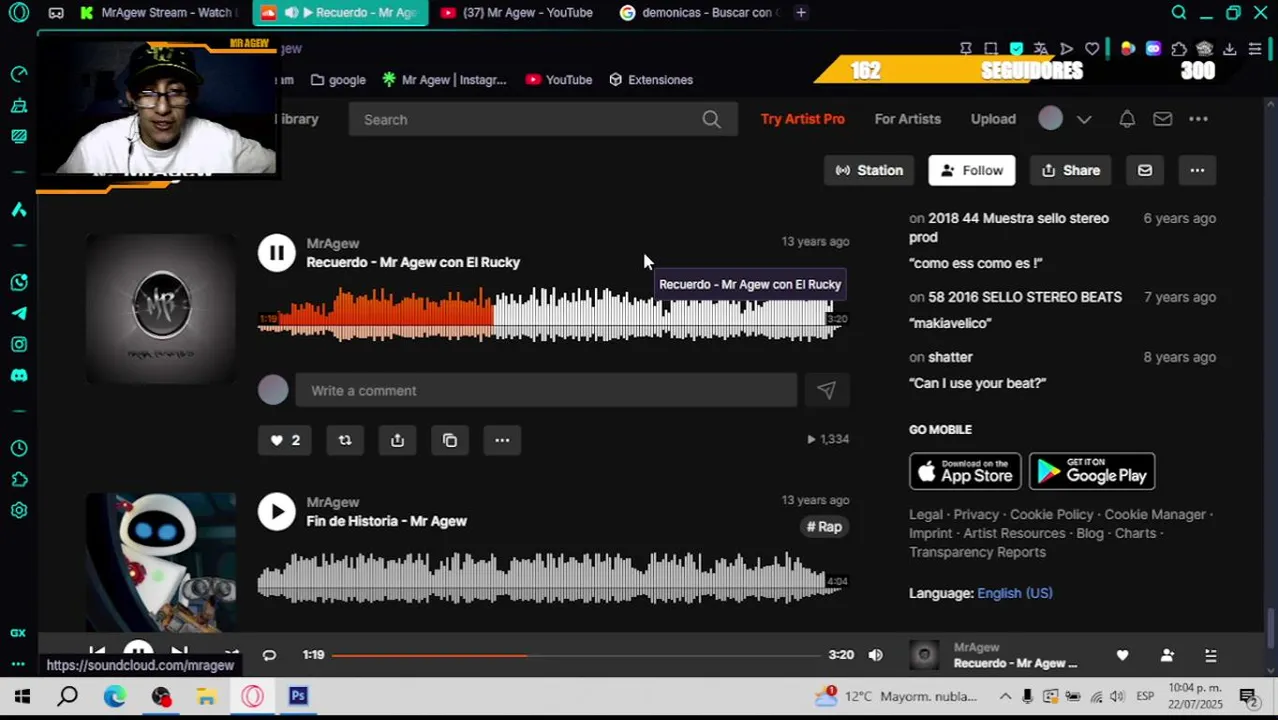Open the google bookmarks folder
Viewport: 1278px width, 720px height.
coord(338,80)
